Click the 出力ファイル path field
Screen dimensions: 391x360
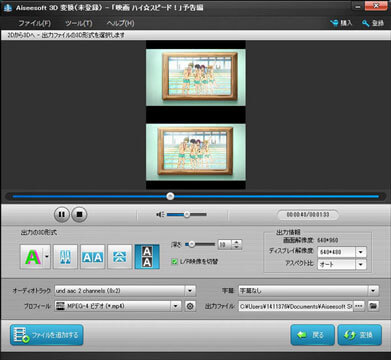click(296, 306)
